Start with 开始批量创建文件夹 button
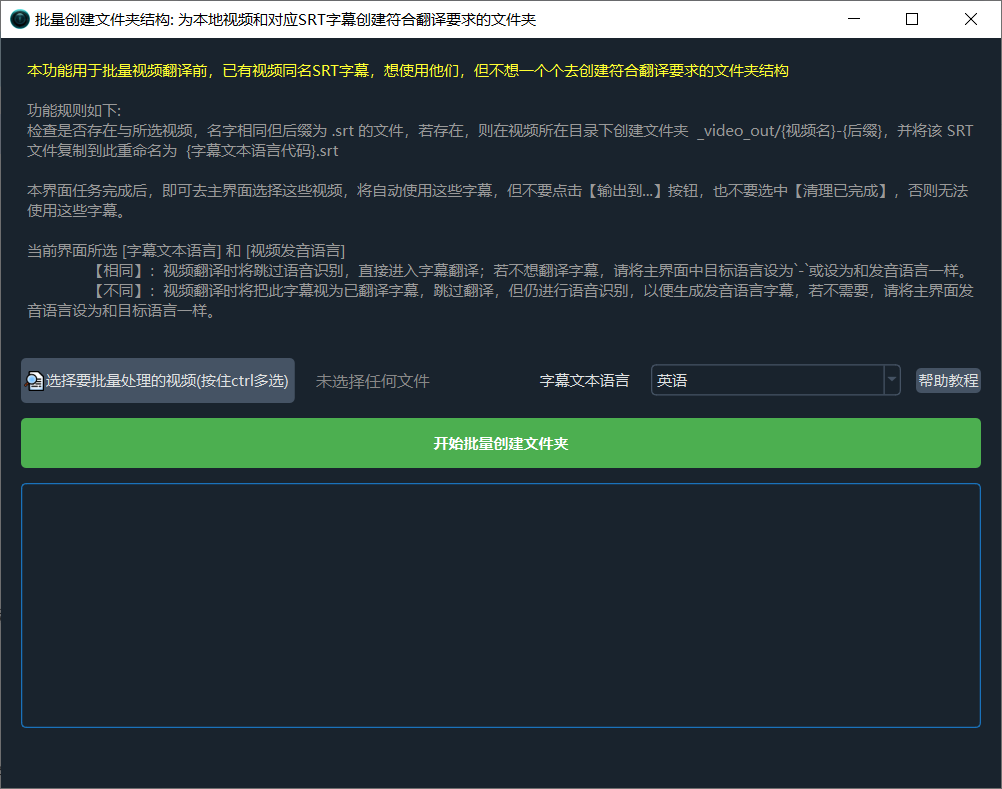The height and width of the screenshot is (789, 1002). (x=500, y=443)
